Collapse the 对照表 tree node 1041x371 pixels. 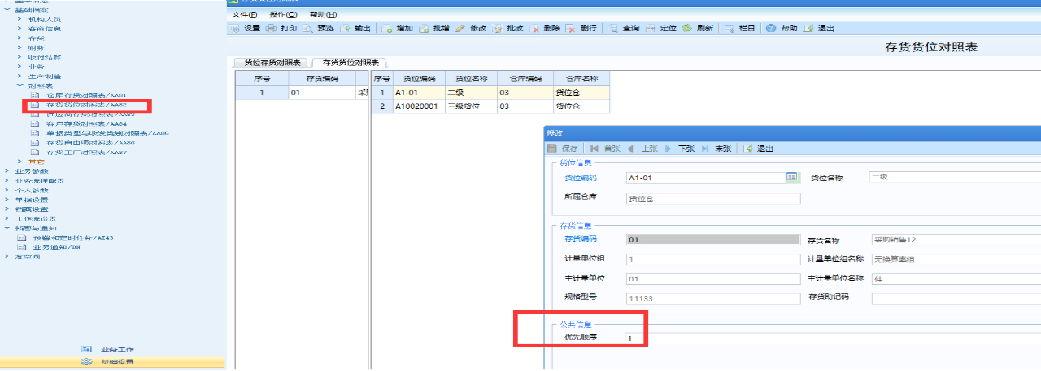[x=21, y=86]
